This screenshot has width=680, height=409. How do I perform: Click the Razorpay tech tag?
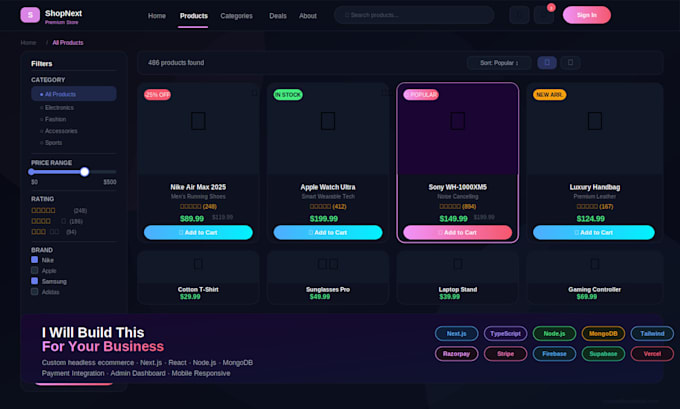click(456, 354)
